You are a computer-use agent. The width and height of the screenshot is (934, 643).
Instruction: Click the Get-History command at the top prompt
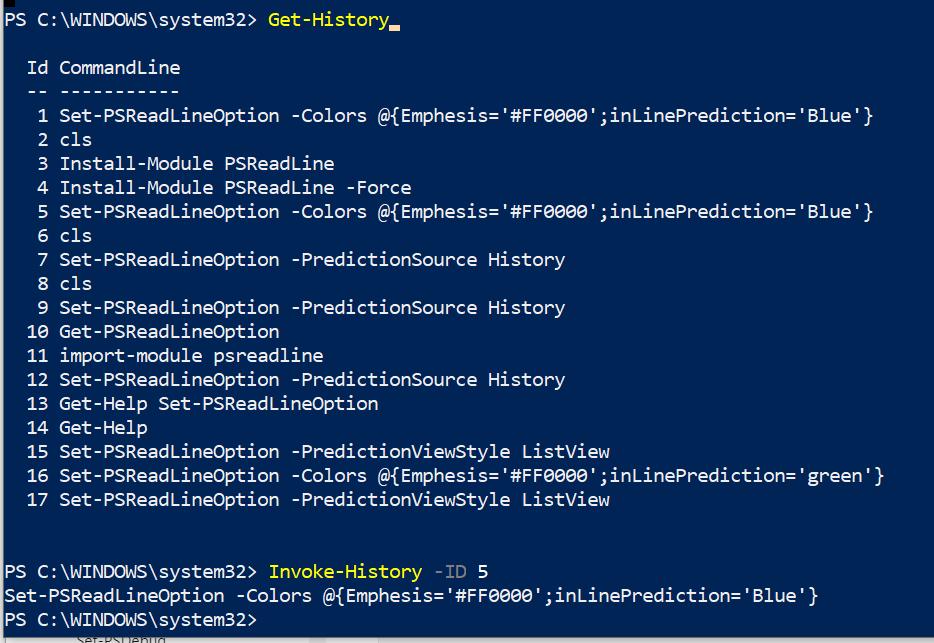pos(328,20)
